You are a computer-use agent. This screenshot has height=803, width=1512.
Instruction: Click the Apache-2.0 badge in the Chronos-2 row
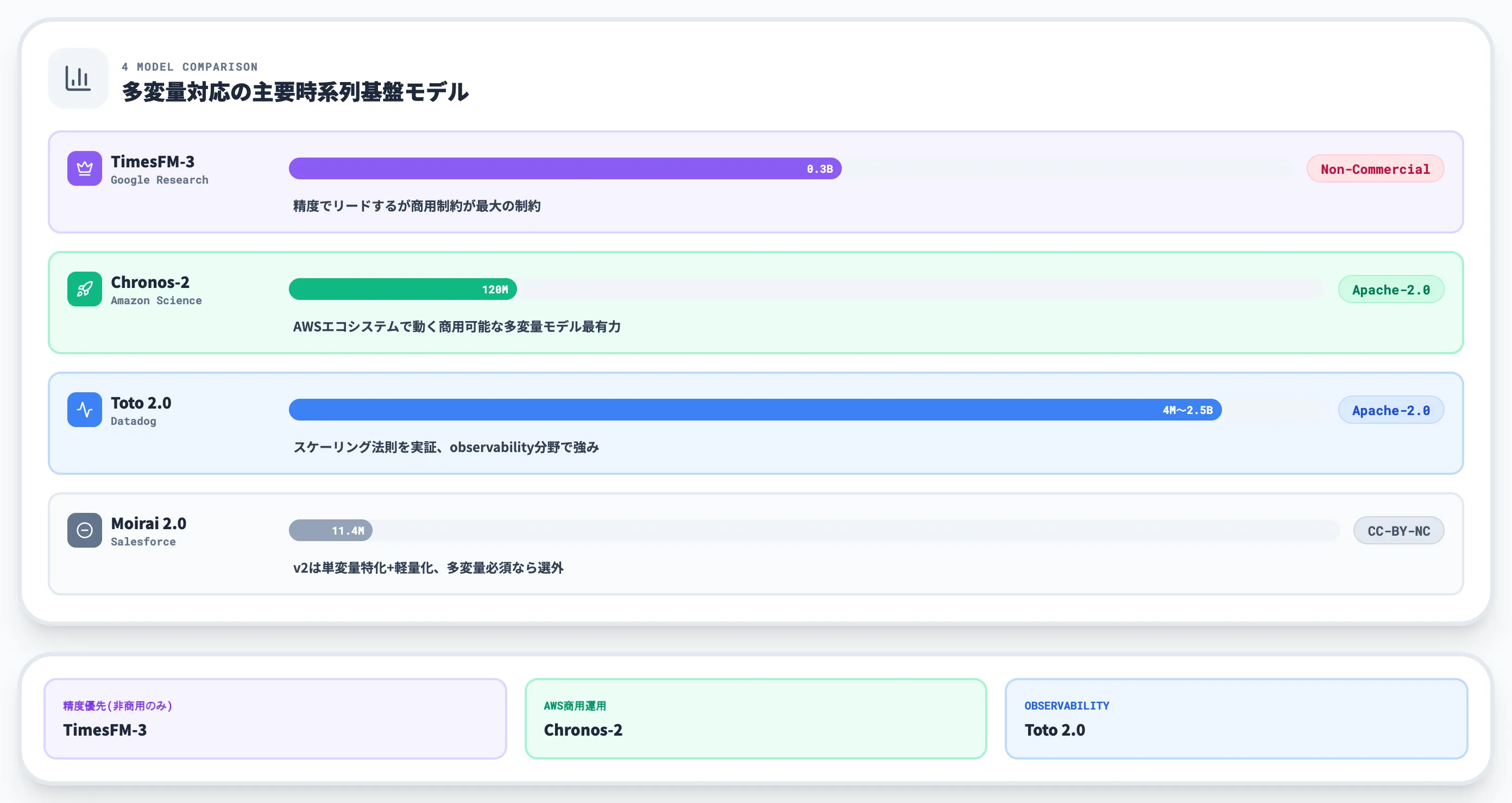[1391, 289]
